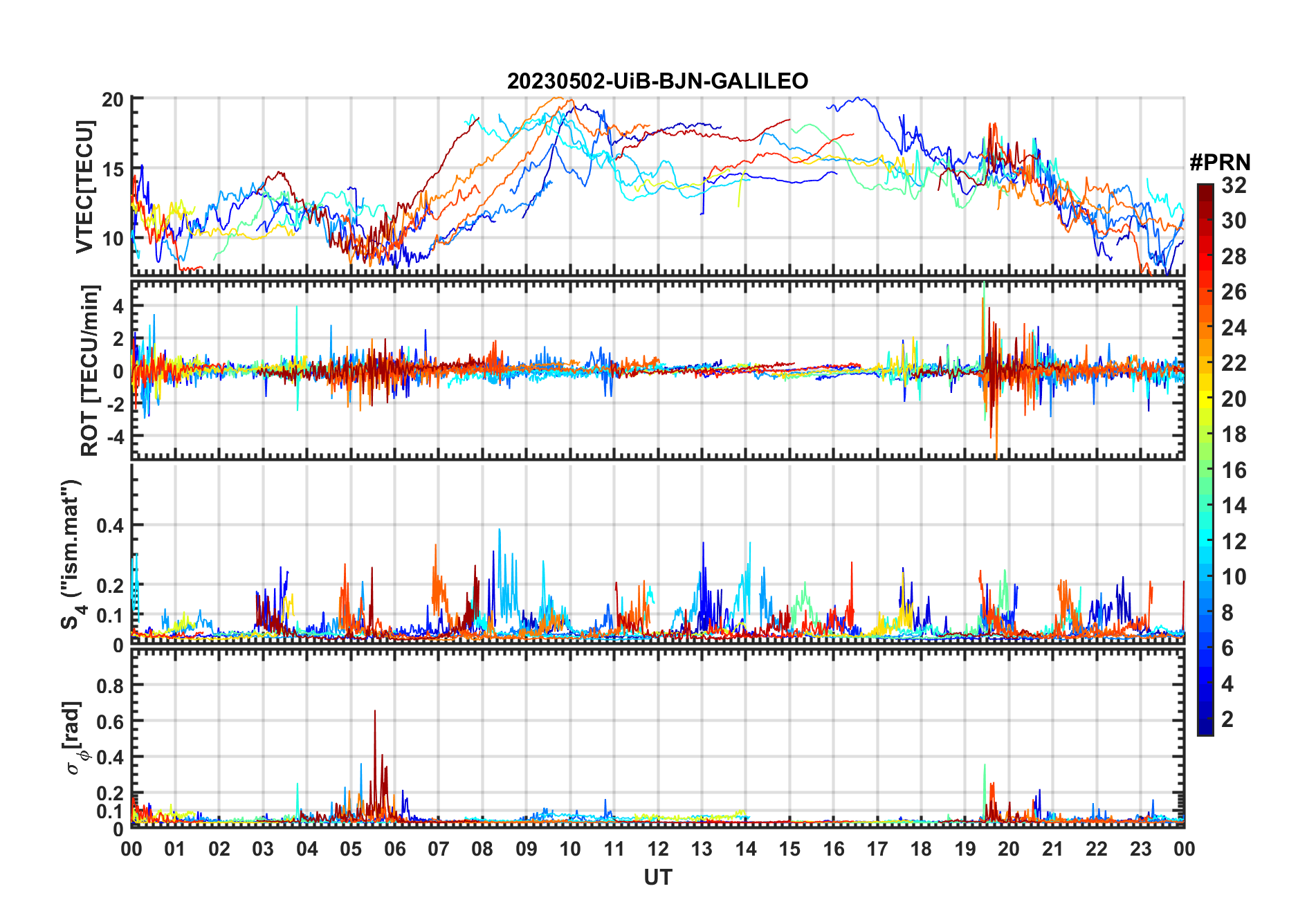Click PRN colorbar label 28
The width and height of the screenshot is (1316, 920).
[1234, 257]
